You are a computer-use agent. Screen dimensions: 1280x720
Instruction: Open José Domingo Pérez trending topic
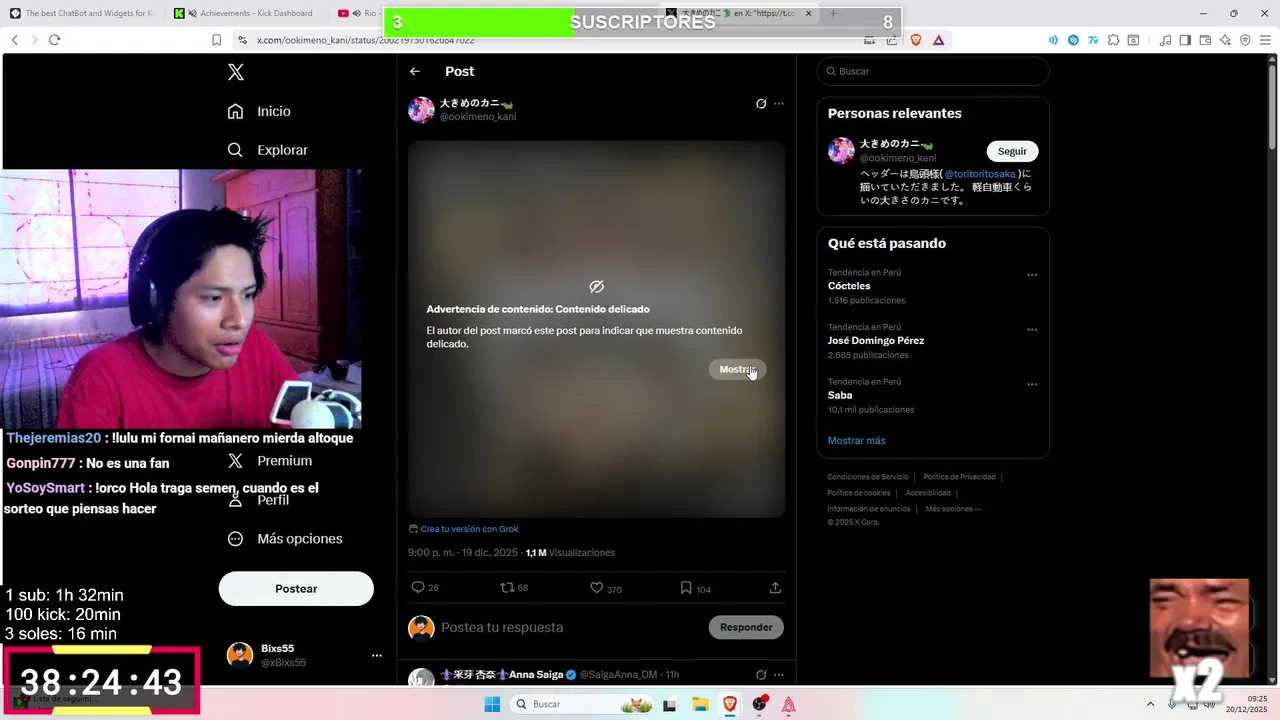(876, 340)
